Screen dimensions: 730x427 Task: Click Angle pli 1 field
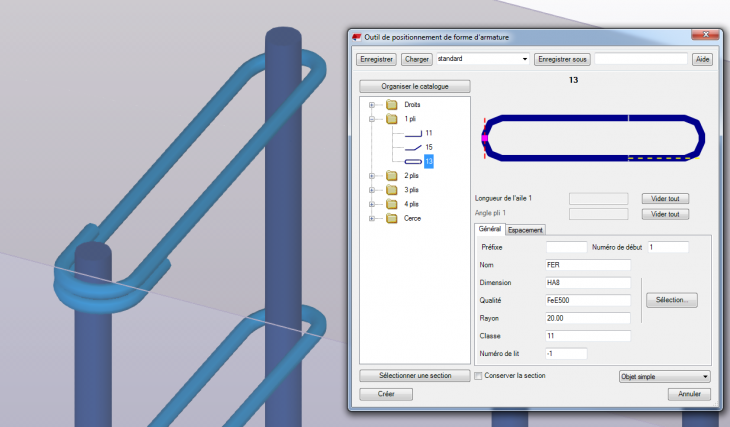click(x=598, y=214)
